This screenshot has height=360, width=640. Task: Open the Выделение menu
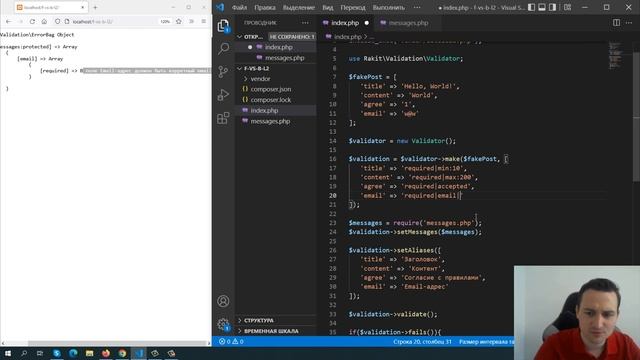point(298,7)
